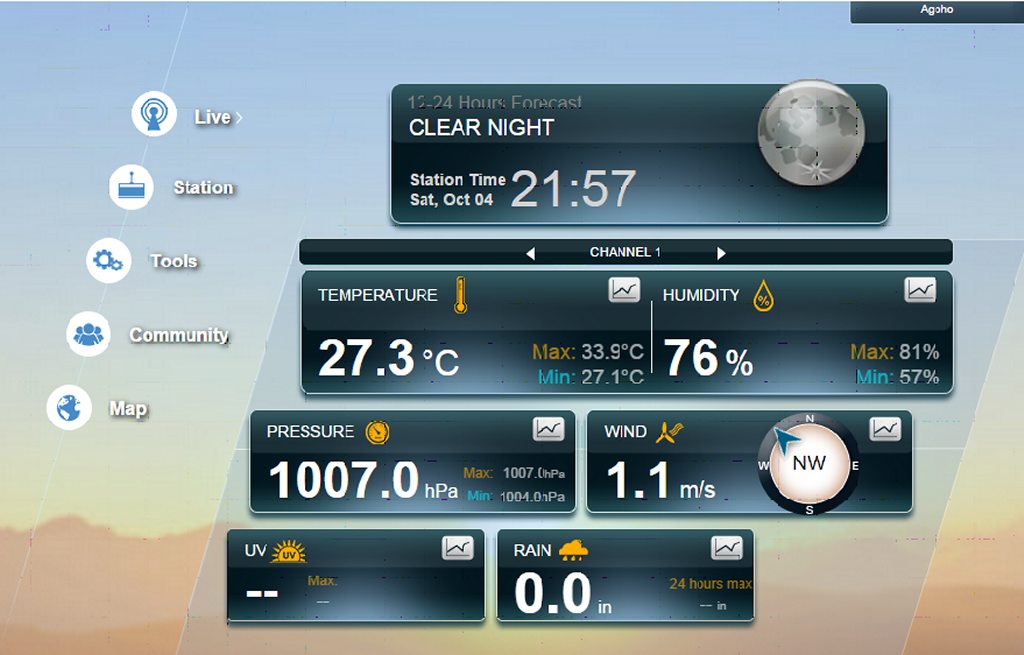Click the Live broadcast tower icon
This screenshot has height=655, width=1024.
154,114
